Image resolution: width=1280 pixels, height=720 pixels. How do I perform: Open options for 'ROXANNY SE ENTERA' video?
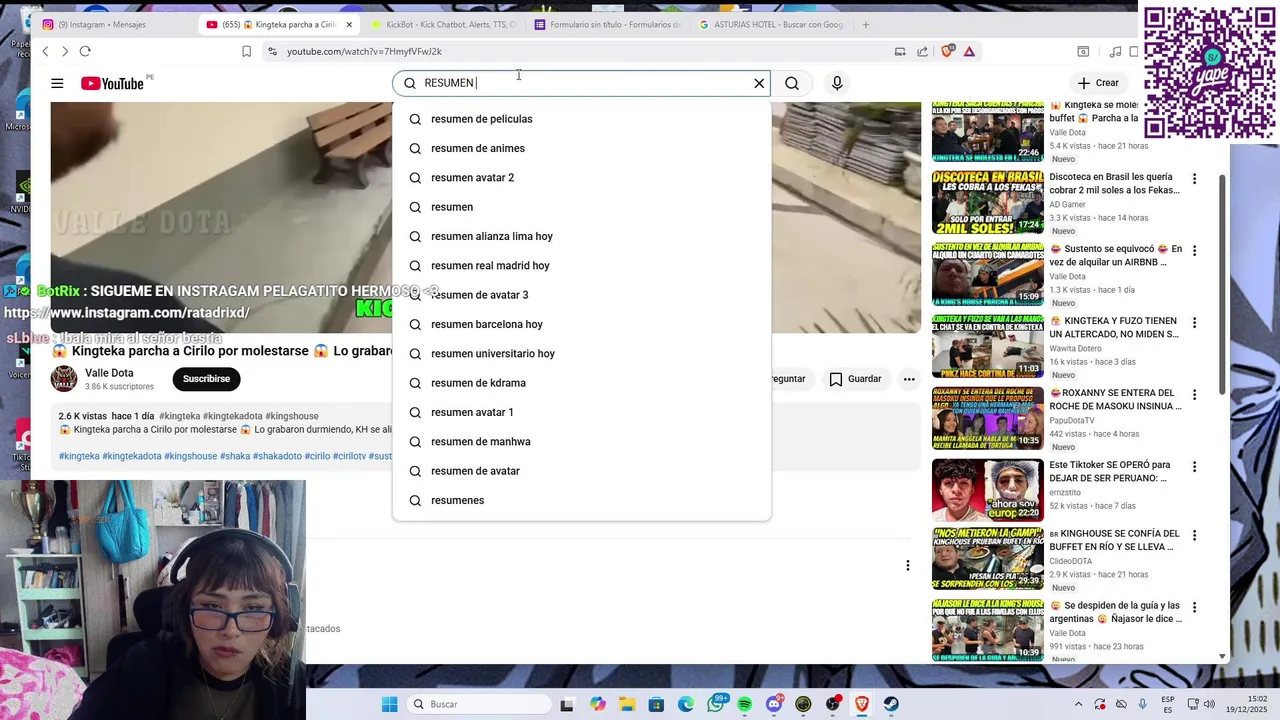(x=1194, y=394)
